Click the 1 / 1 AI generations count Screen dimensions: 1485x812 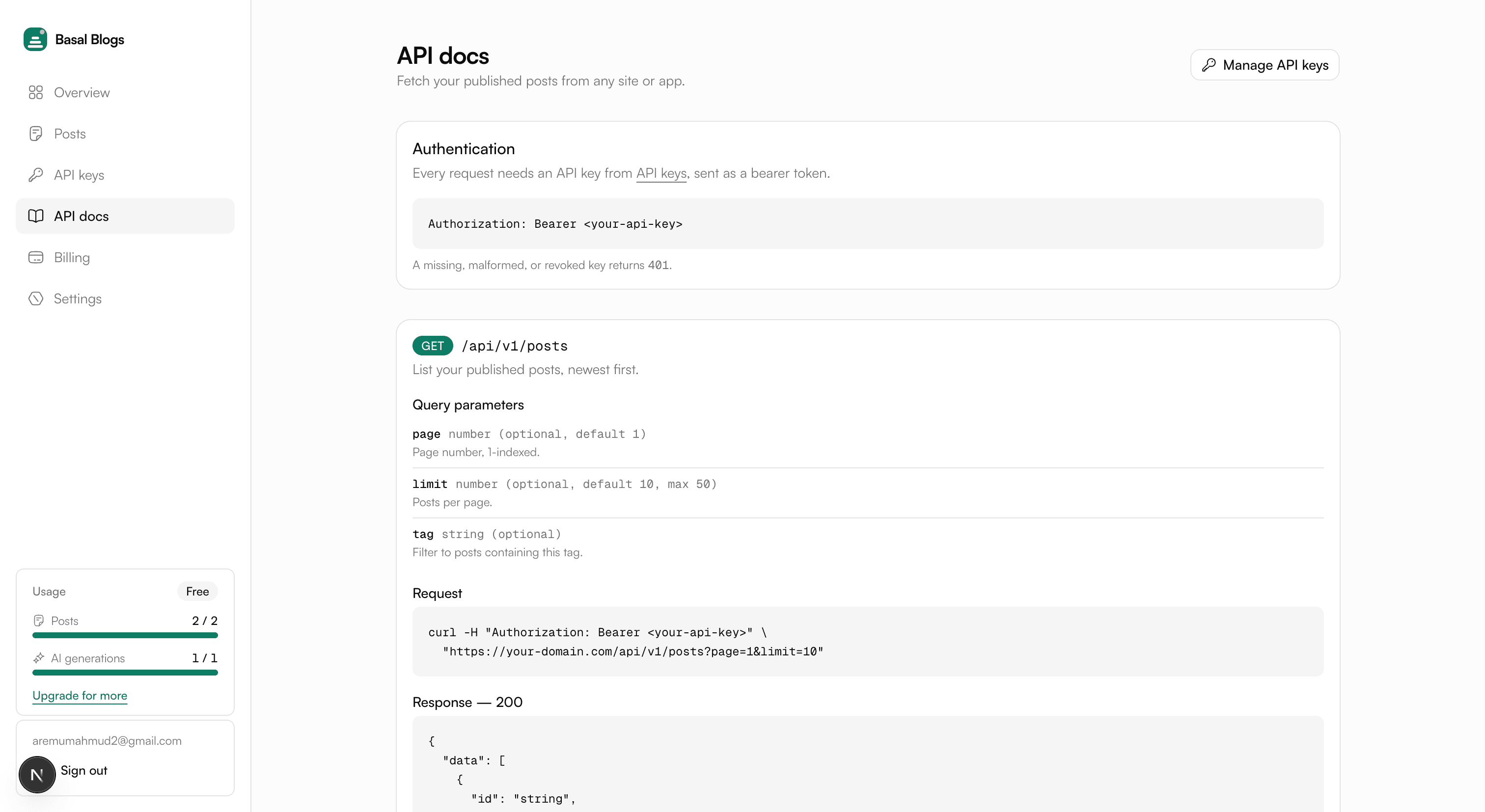(x=205, y=658)
